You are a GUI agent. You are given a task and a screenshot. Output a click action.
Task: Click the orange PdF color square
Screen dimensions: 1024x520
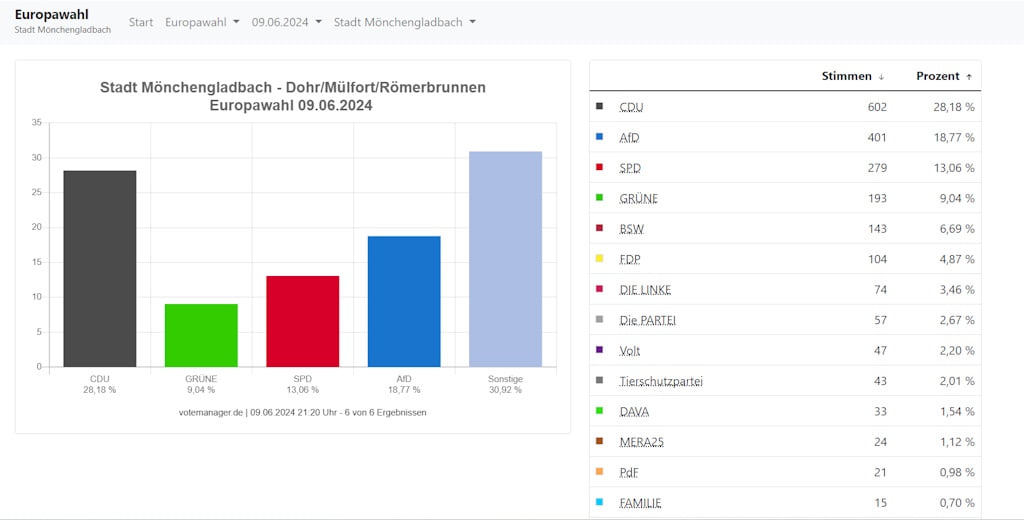click(600, 472)
